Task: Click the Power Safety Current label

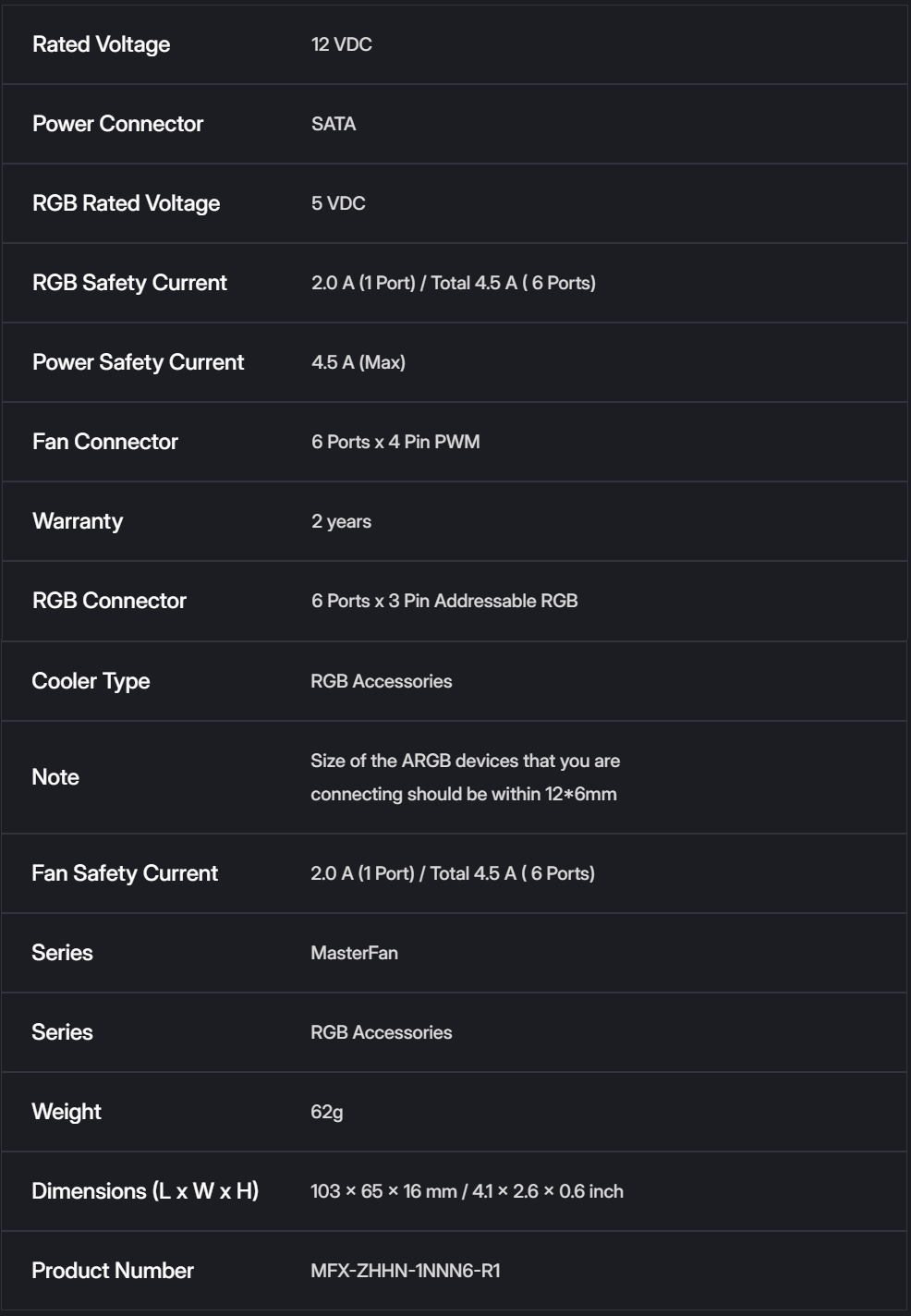Action: tap(138, 362)
